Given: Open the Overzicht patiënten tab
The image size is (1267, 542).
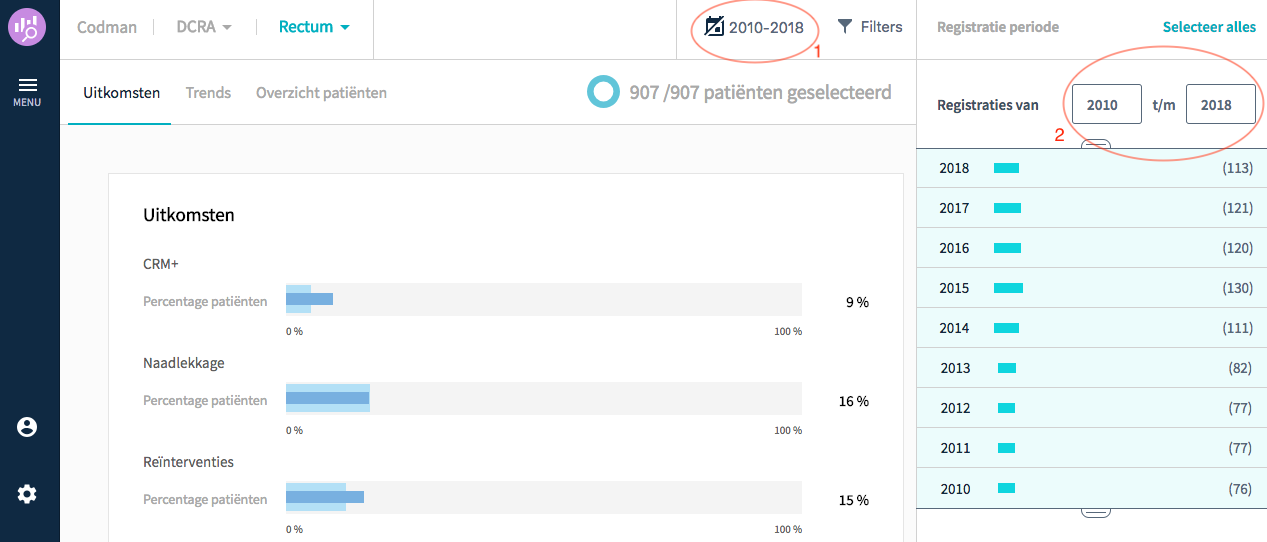Looking at the screenshot, I should 321,93.
